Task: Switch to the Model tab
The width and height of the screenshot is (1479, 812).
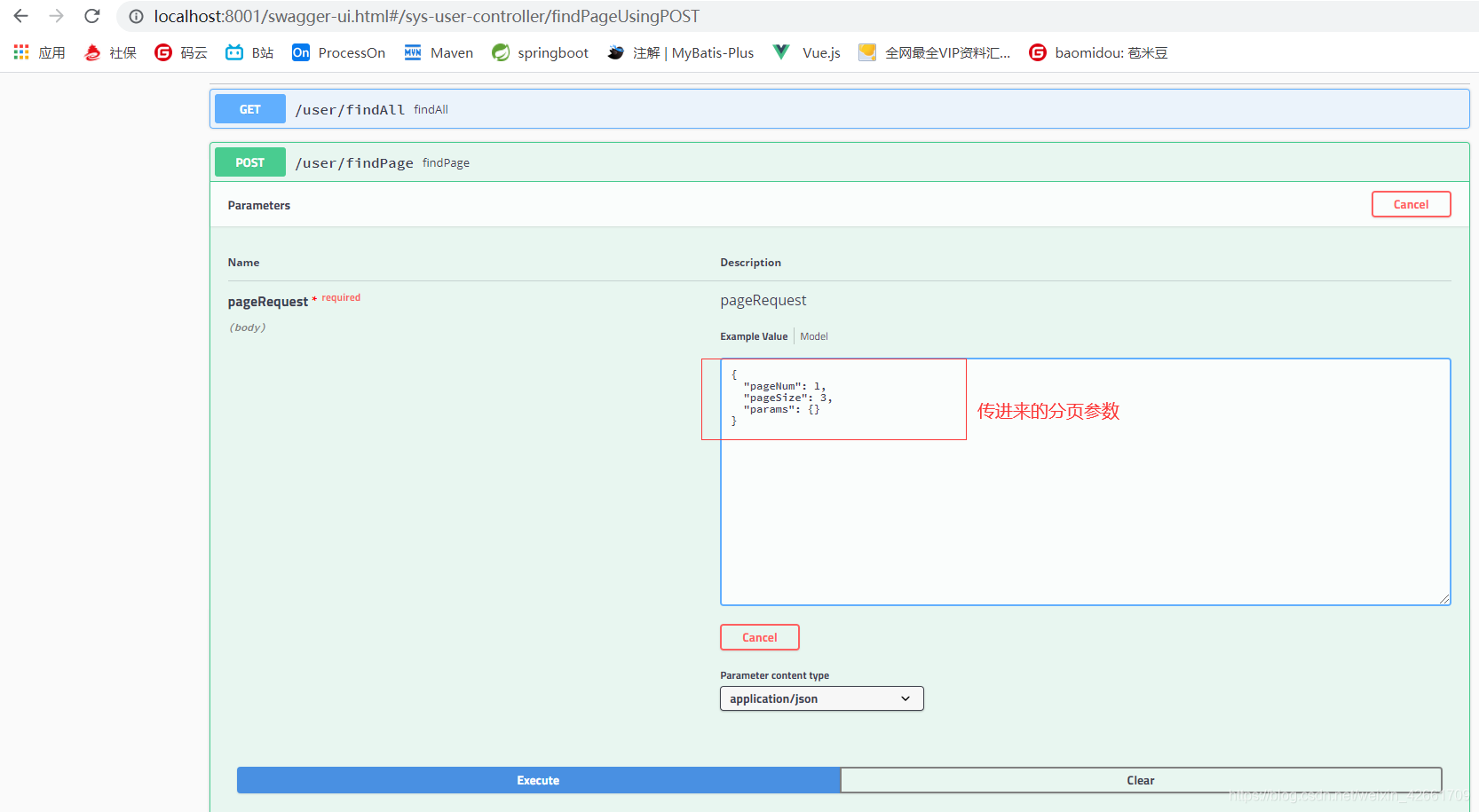Action: tap(813, 335)
